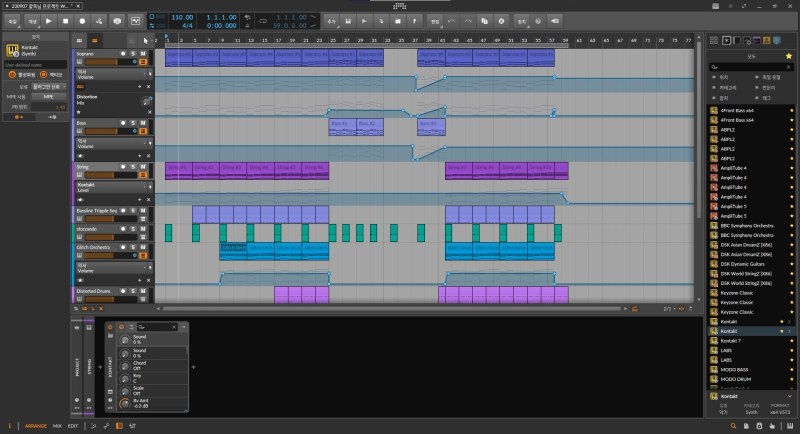Switch to the MIX view tab
This screenshot has width=800, height=434.
click(x=57, y=425)
